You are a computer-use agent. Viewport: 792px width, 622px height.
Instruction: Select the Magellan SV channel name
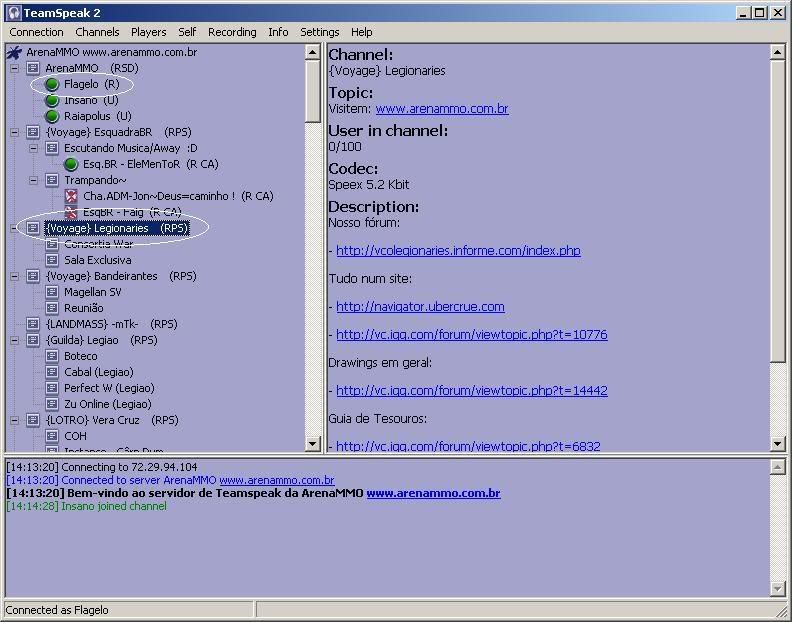coord(92,292)
